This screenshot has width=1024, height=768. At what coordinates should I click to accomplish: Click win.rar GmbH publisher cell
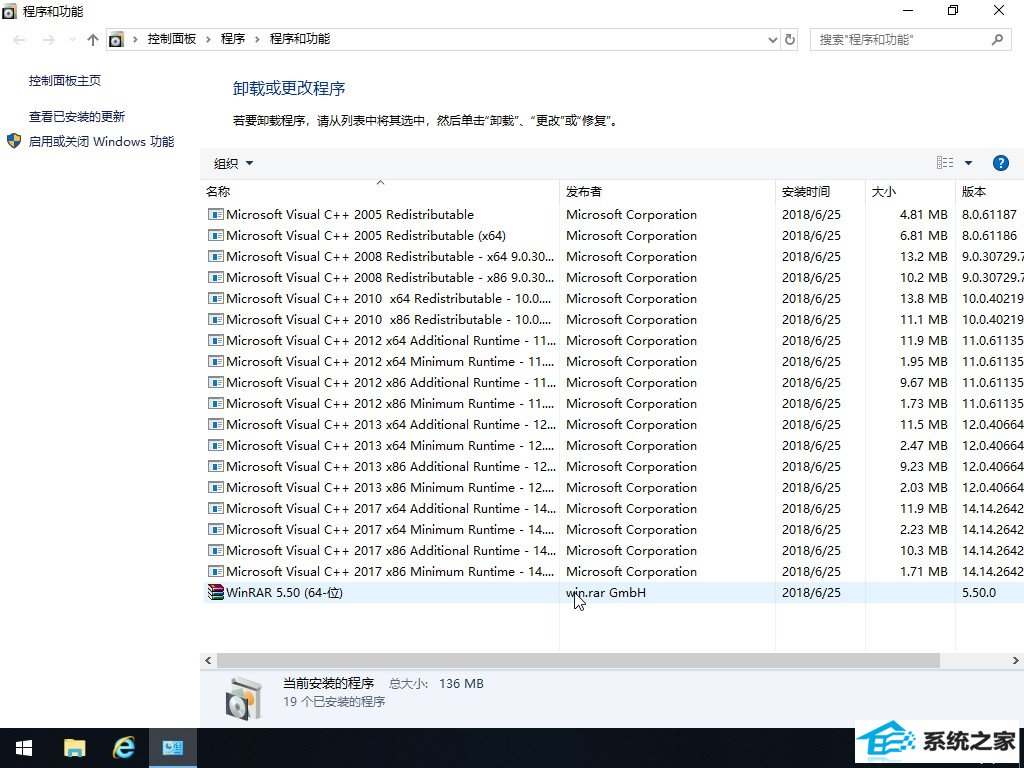[x=605, y=592]
